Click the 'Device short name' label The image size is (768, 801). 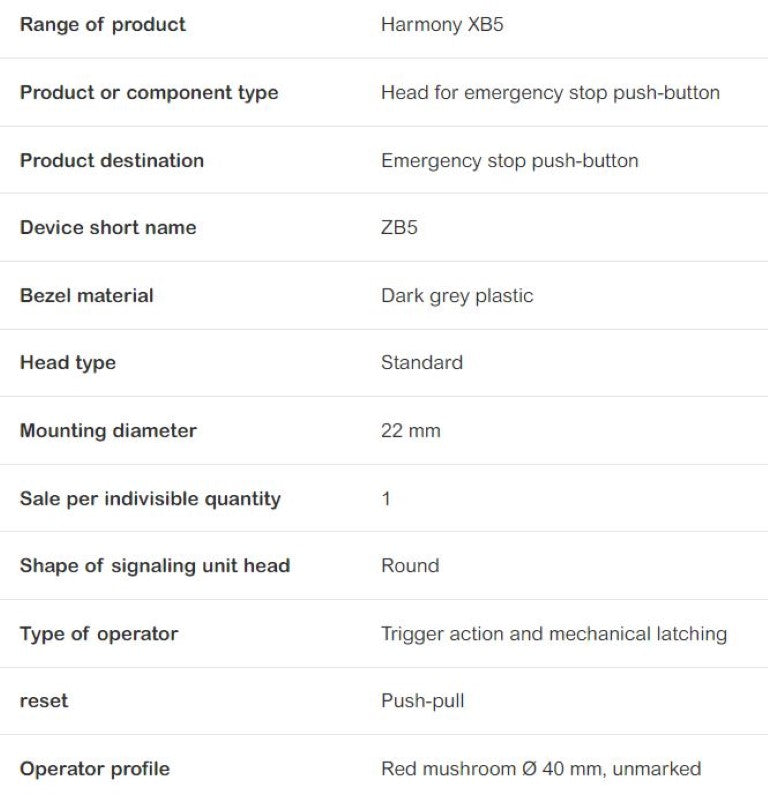[108, 228]
